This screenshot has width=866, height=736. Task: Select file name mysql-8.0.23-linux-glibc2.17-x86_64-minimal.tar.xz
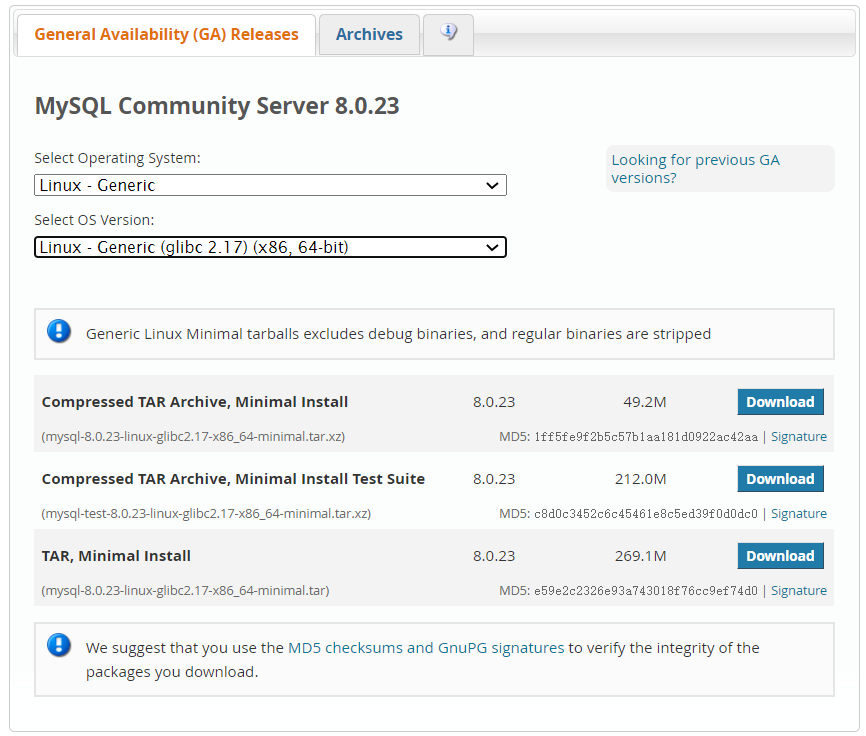click(193, 437)
